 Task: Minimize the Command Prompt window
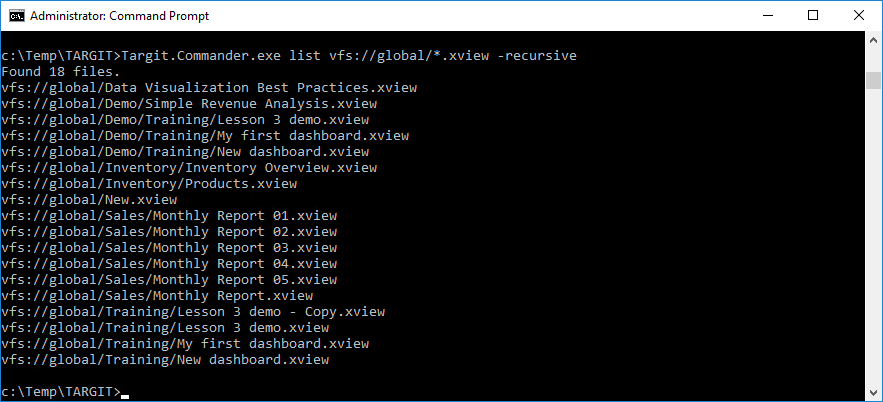766,15
